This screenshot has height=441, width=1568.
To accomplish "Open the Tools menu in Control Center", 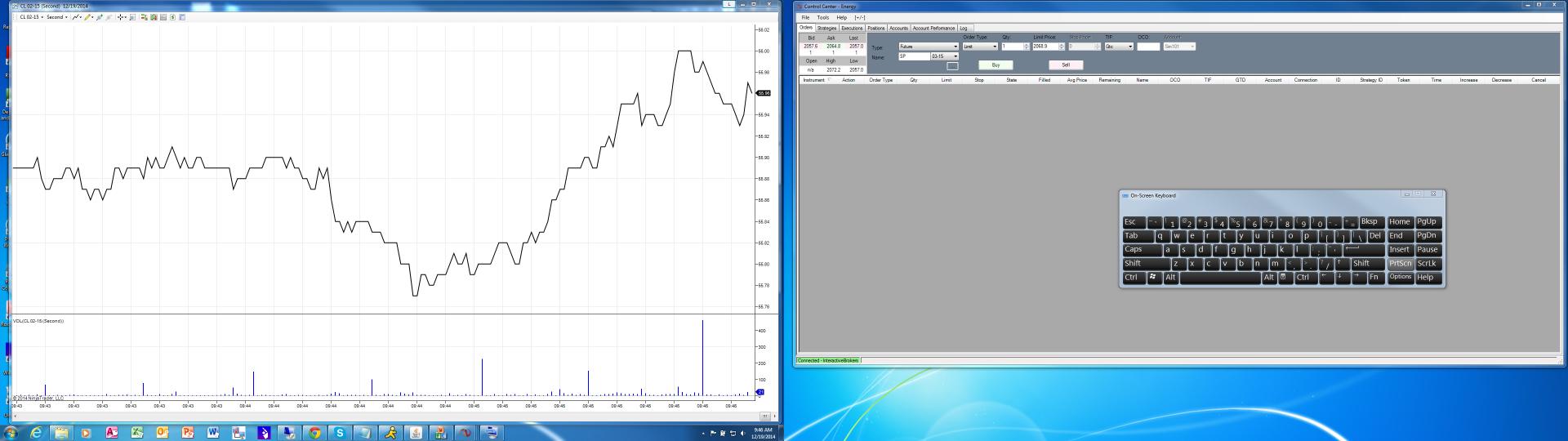I will tap(823, 17).
